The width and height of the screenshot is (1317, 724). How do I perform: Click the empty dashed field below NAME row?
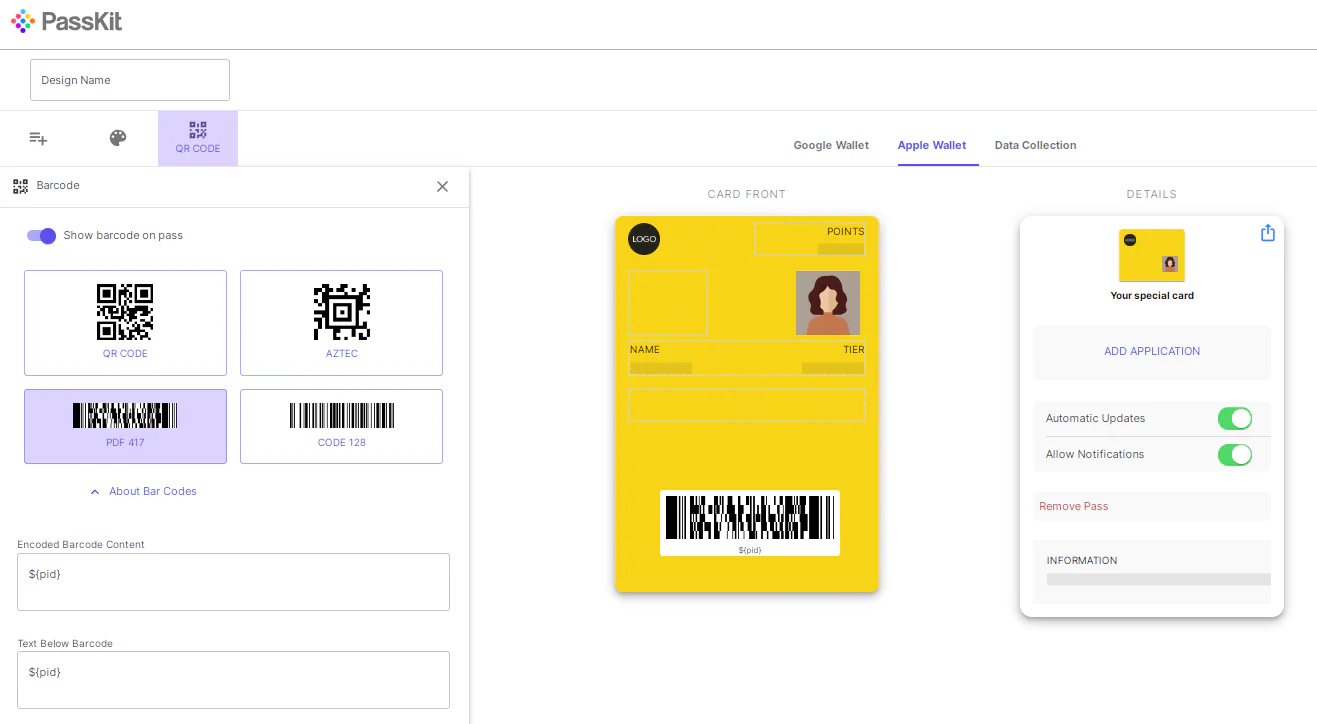click(x=747, y=405)
